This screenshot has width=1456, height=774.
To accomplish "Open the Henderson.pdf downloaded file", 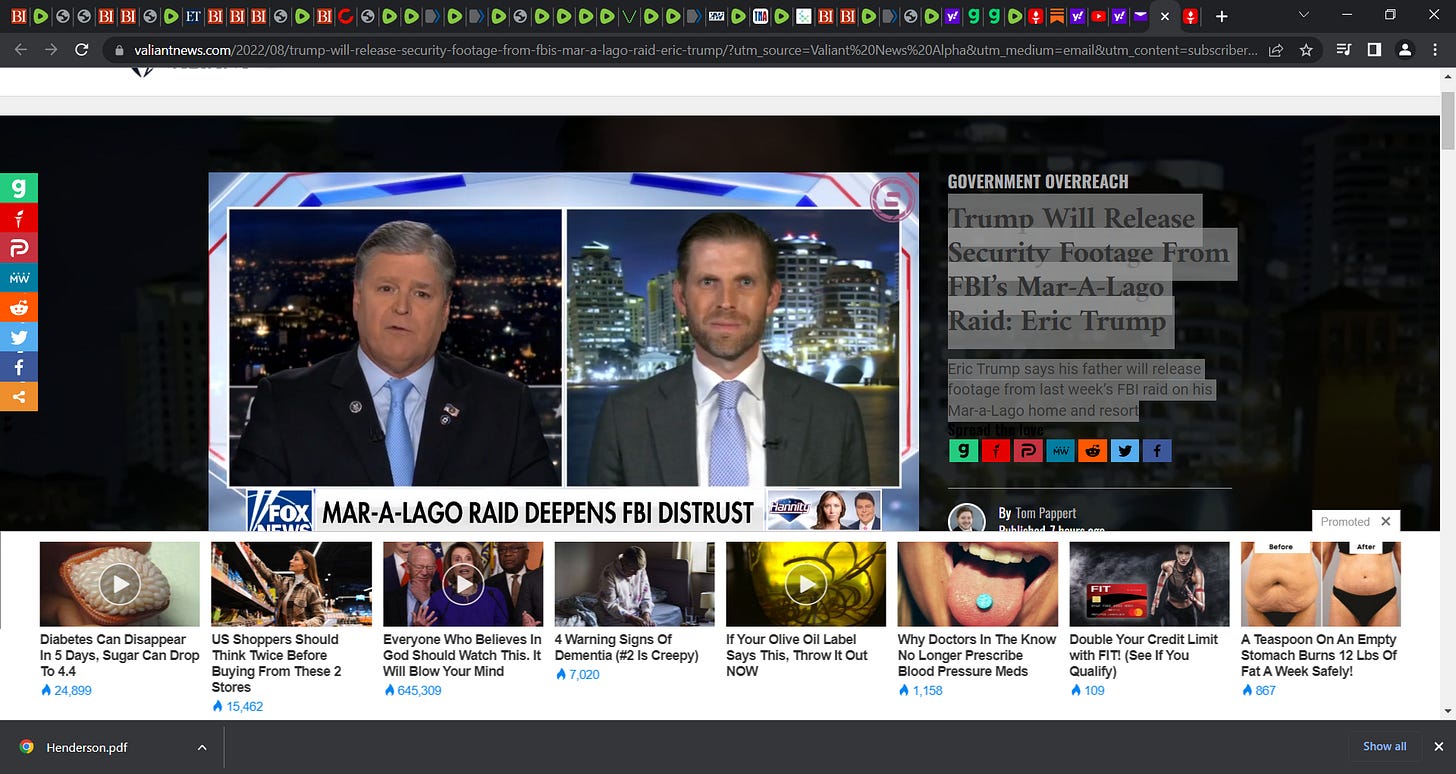I will click(x=87, y=747).
